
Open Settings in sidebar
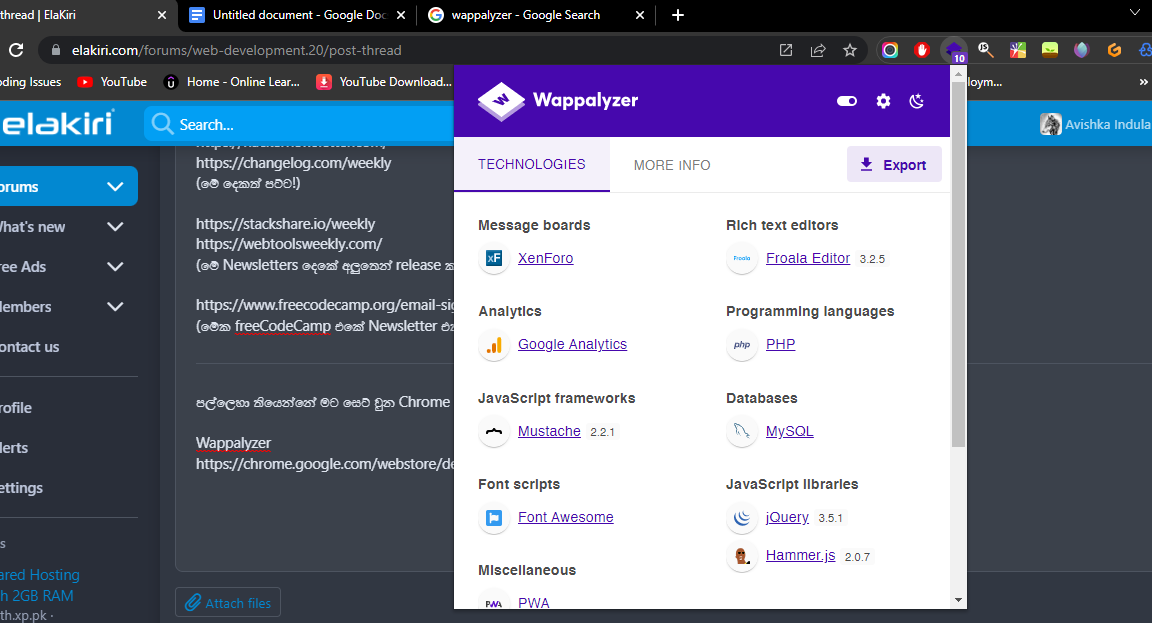click(21, 488)
